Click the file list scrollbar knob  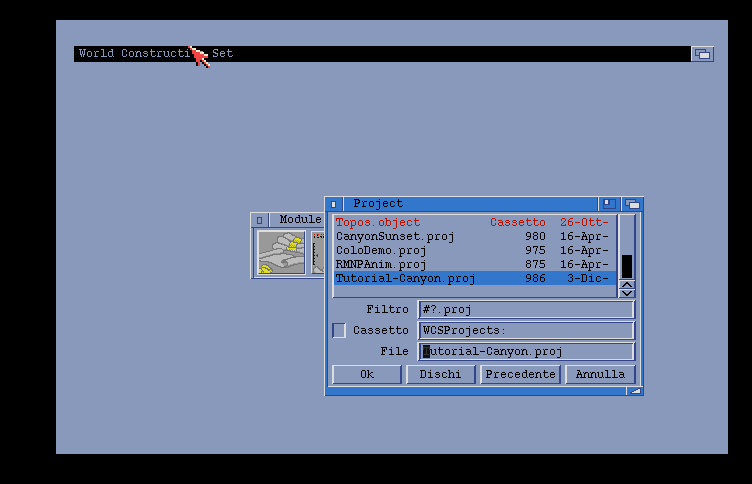tap(627, 266)
